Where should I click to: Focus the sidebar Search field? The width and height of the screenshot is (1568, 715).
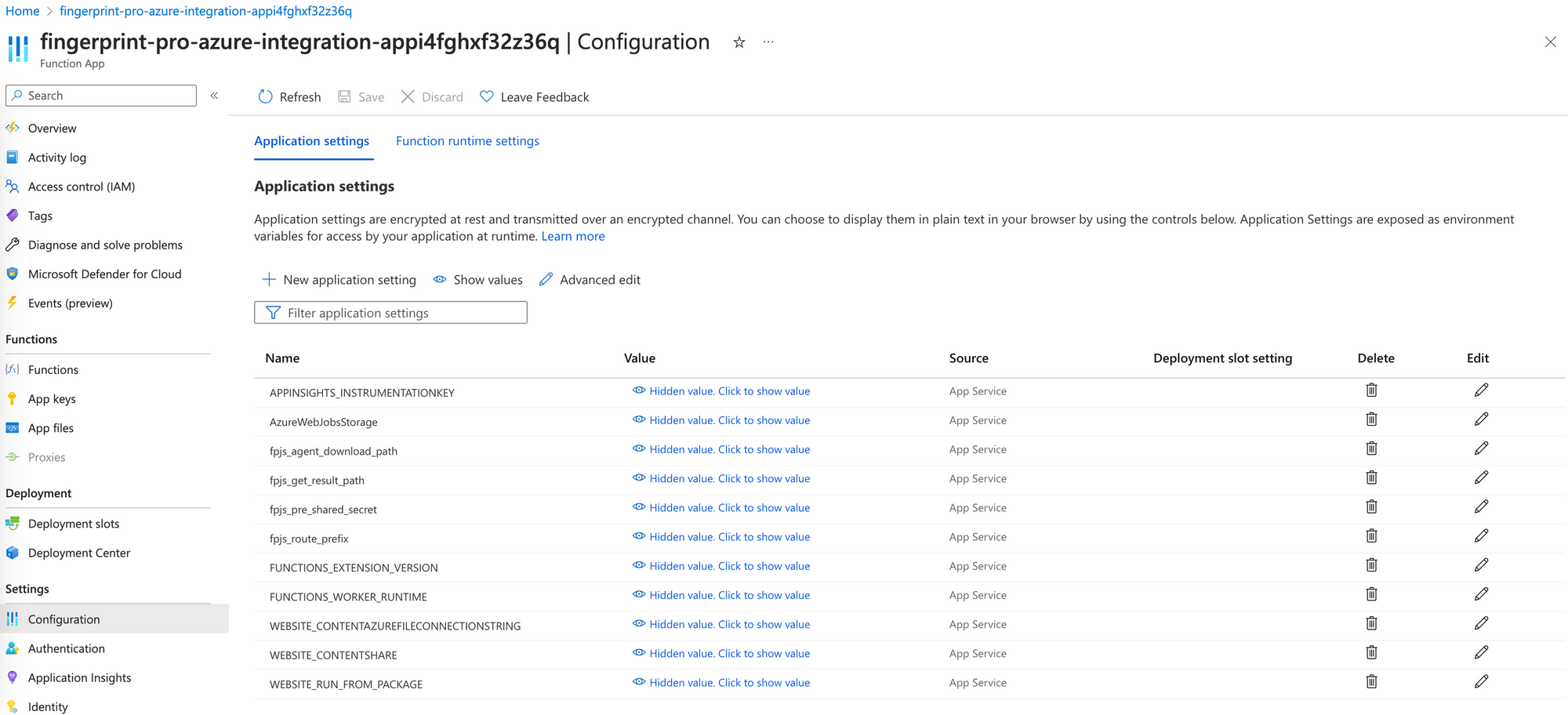point(101,96)
